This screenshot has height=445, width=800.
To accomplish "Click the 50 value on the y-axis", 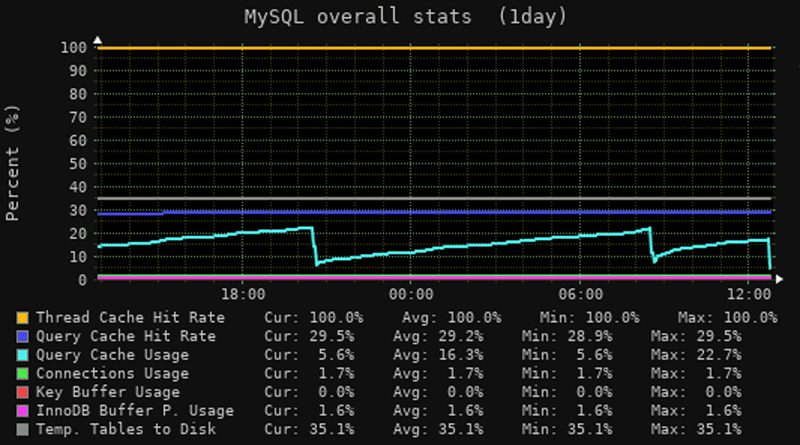I will 78,164.
